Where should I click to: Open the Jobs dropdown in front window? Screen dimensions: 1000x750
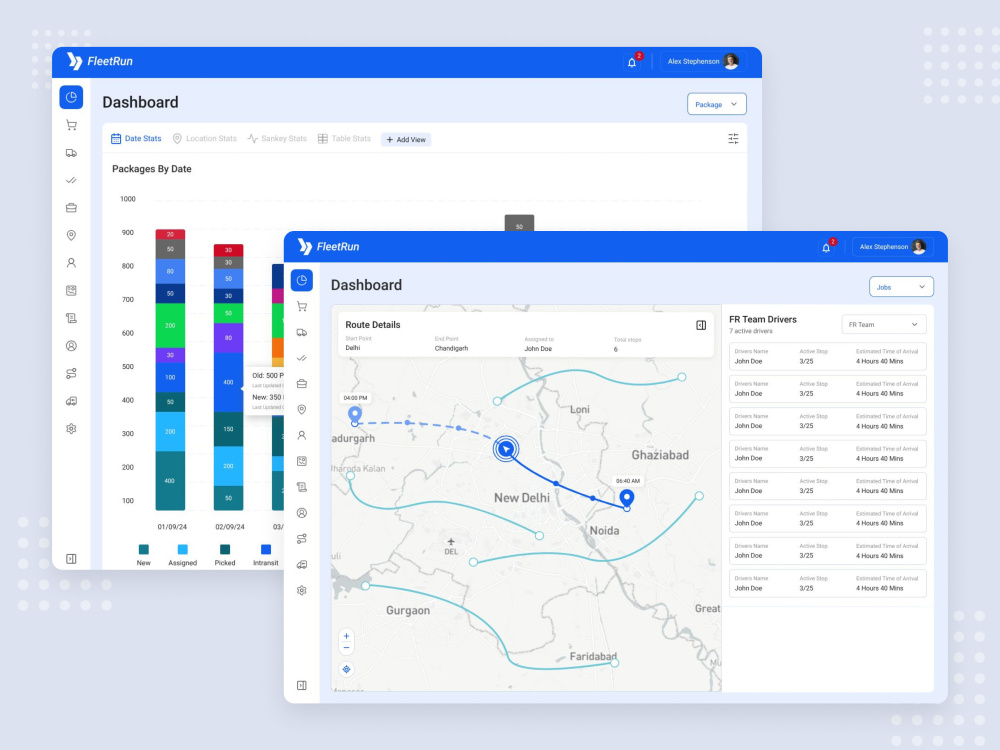[x=901, y=287]
